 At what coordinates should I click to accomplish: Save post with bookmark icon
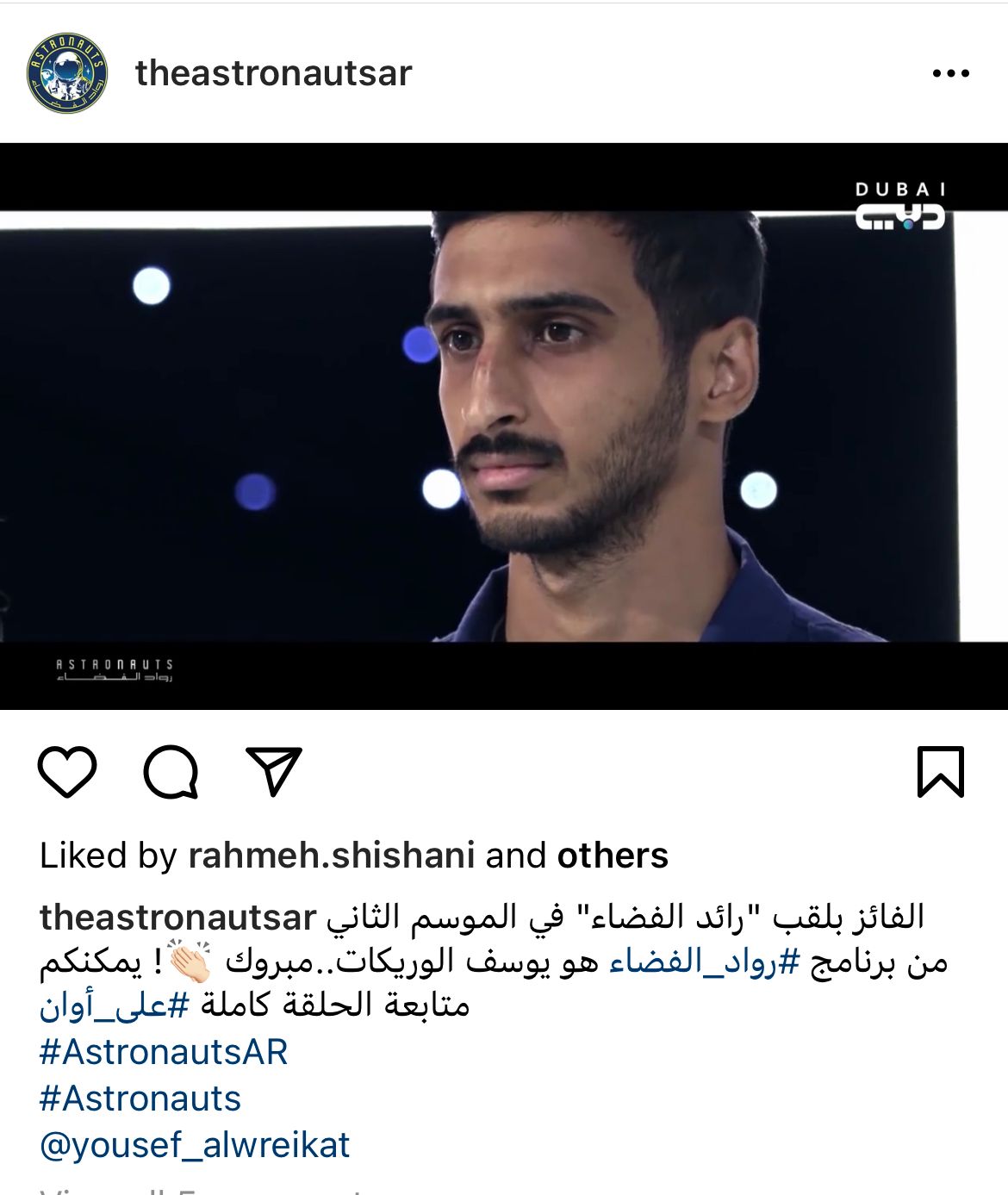click(x=940, y=771)
